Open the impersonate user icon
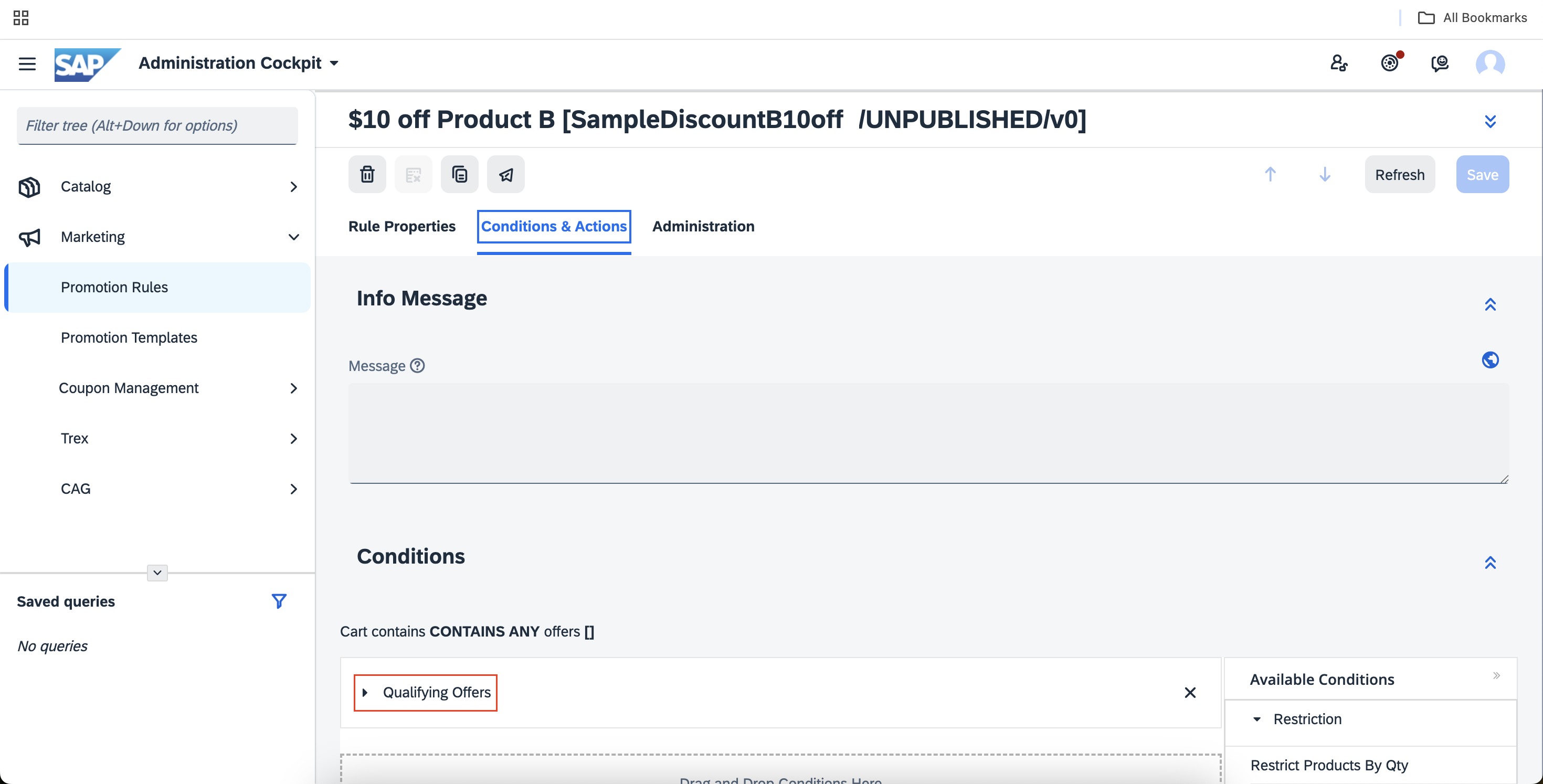This screenshot has width=1543, height=784. 1339,63
